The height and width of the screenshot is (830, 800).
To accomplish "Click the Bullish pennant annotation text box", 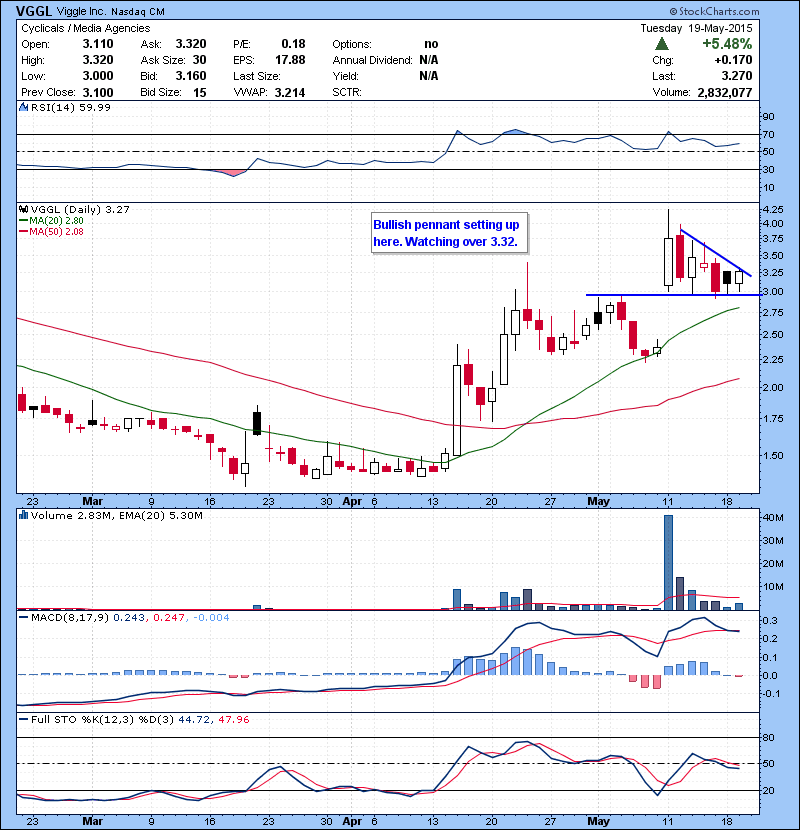I will click(x=449, y=233).
